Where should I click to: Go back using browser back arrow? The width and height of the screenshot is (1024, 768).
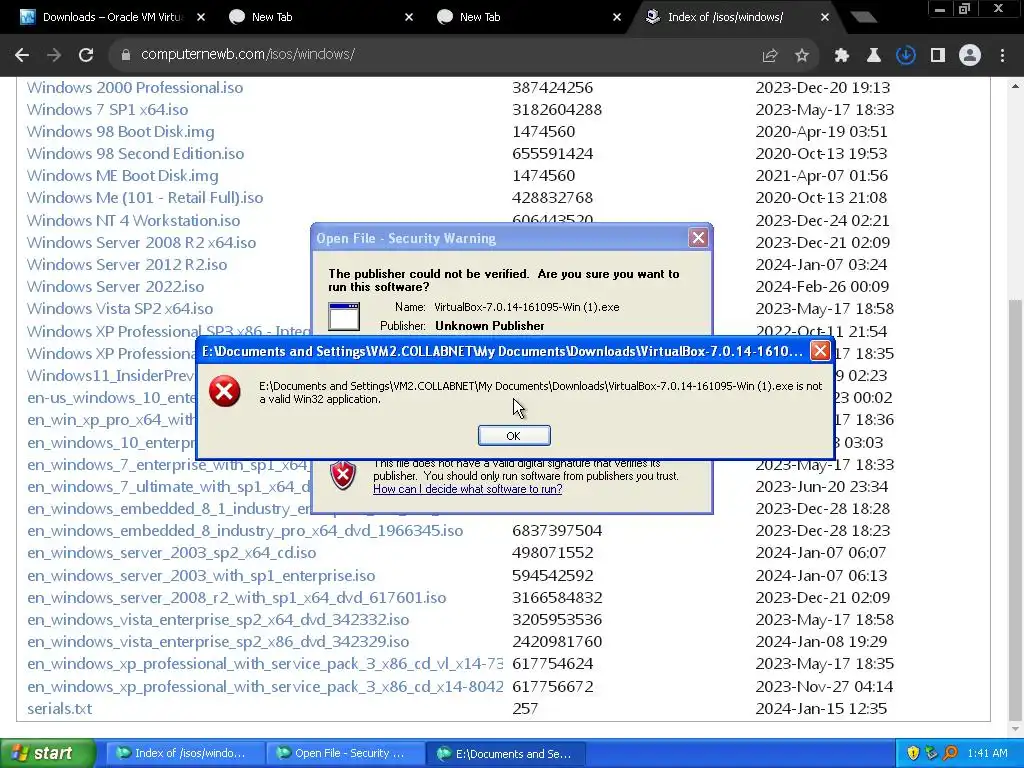22,55
